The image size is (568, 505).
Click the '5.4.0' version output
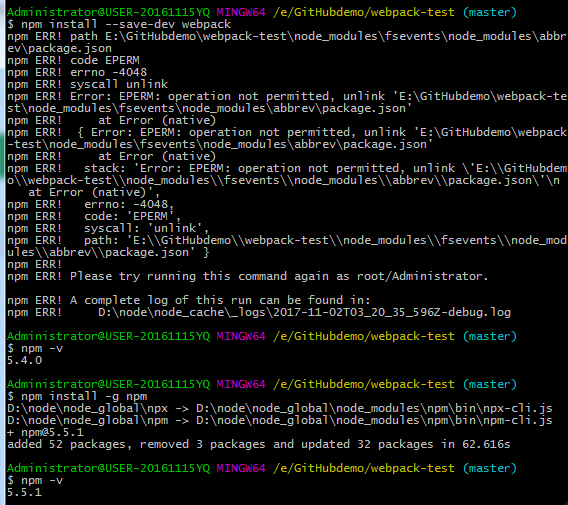pos(24,360)
